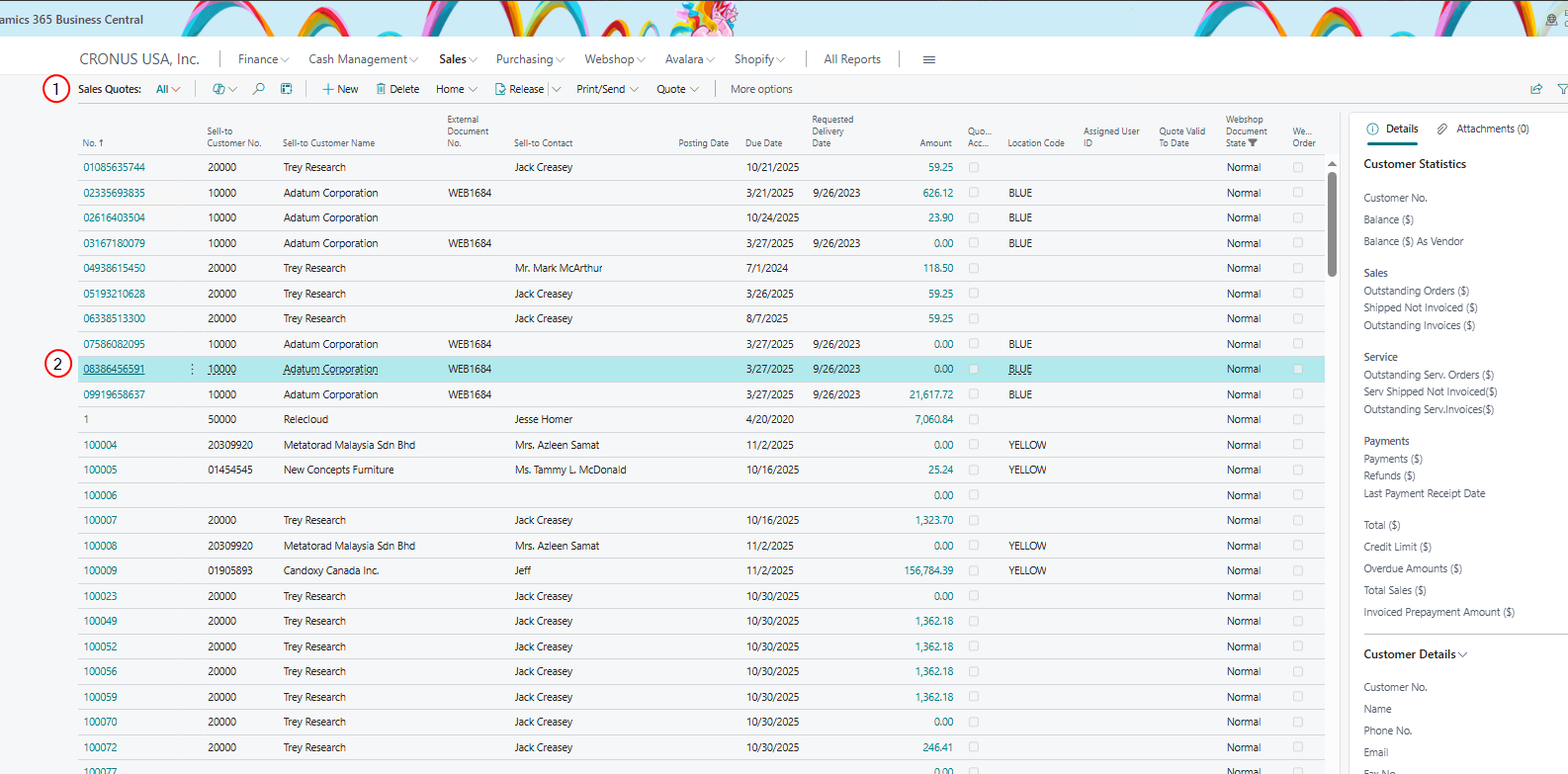Open the Quote action menu
Screen dimensions: 1568x774
click(677, 89)
